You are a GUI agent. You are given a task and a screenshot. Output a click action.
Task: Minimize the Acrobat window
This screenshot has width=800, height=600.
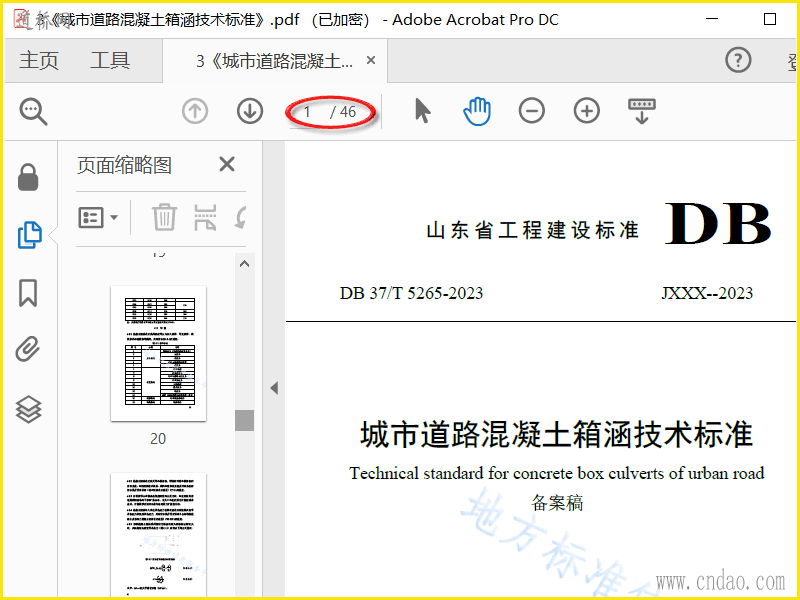(x=712, y=19)
